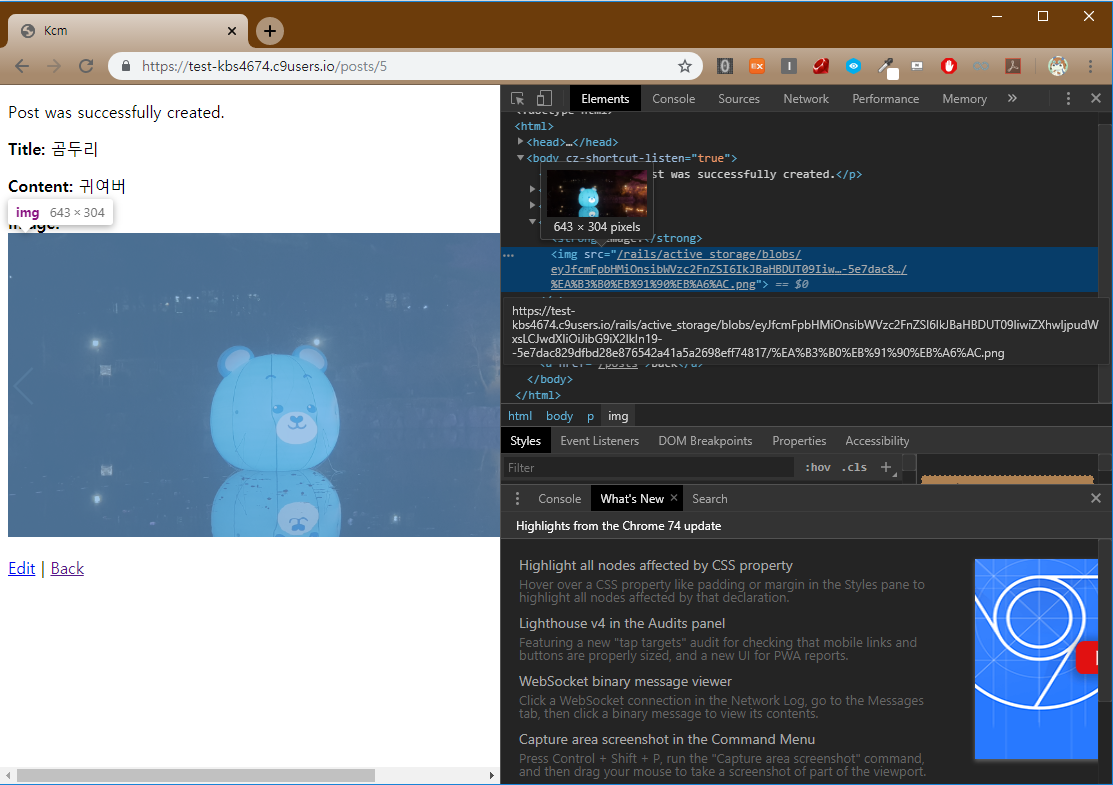Go forward in browser history
This screenshot has width=1113, height=785.
[x=54, y=66]
